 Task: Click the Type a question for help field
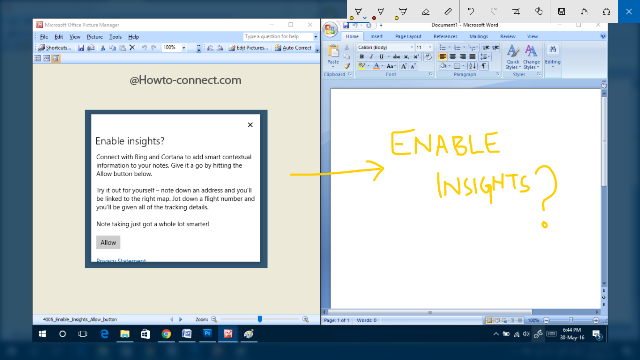tap(278, 36)
